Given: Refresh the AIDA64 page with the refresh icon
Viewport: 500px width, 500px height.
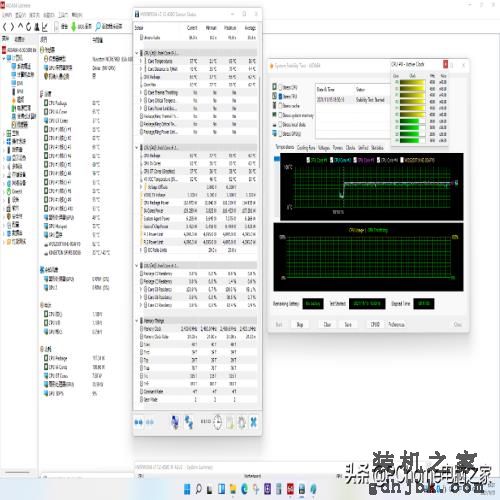Looking at the screenshot, I should click(29, 26).
